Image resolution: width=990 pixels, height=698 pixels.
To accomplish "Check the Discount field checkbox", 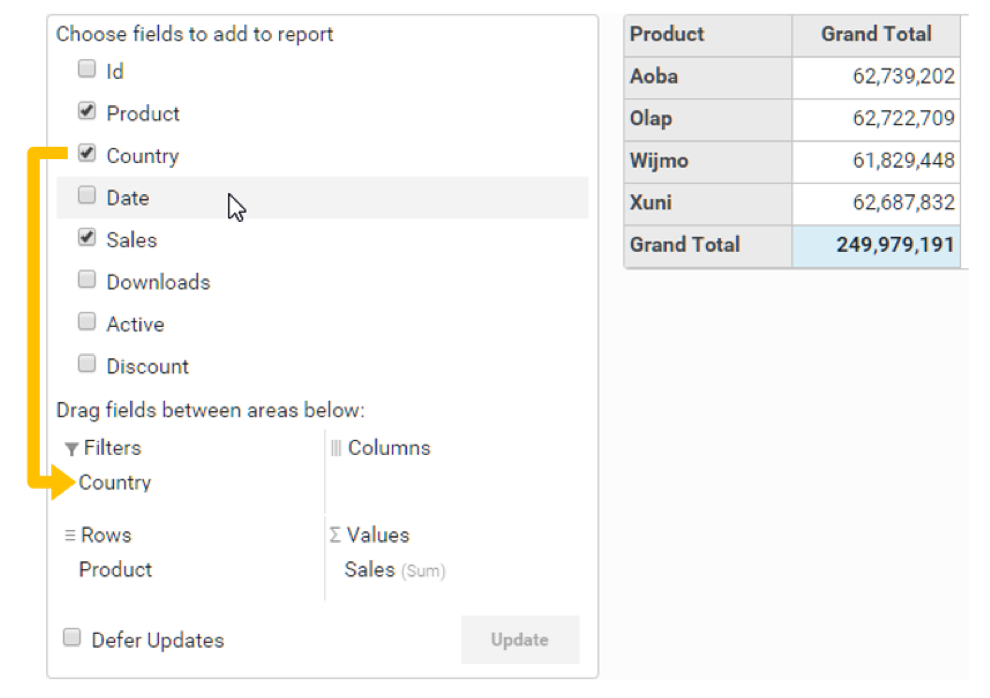I will 87,364.
